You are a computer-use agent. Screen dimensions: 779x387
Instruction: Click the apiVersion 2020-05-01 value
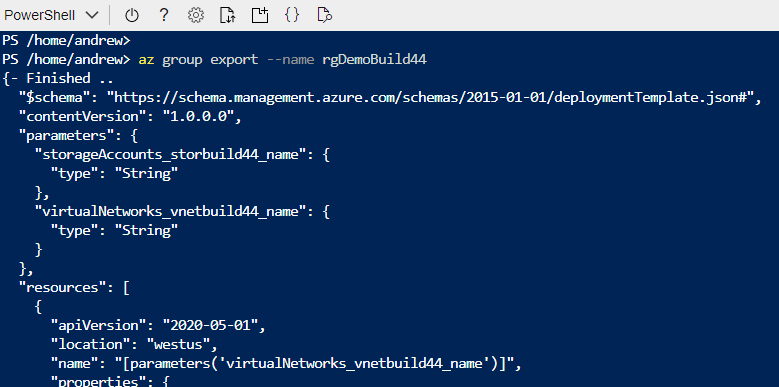(x=211, y=326)
